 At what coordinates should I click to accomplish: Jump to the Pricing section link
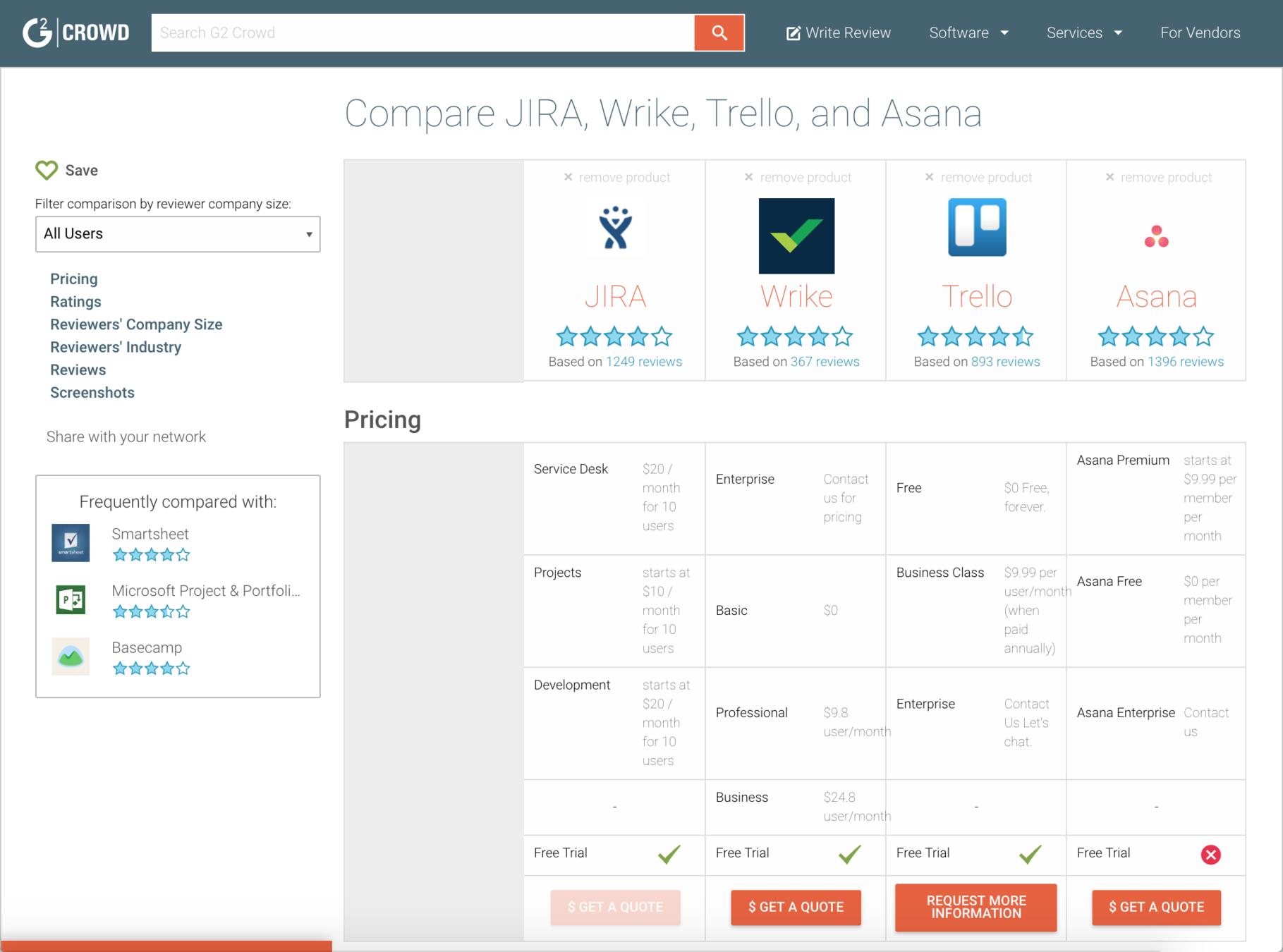pyautogui.click(x=74, y=279)
